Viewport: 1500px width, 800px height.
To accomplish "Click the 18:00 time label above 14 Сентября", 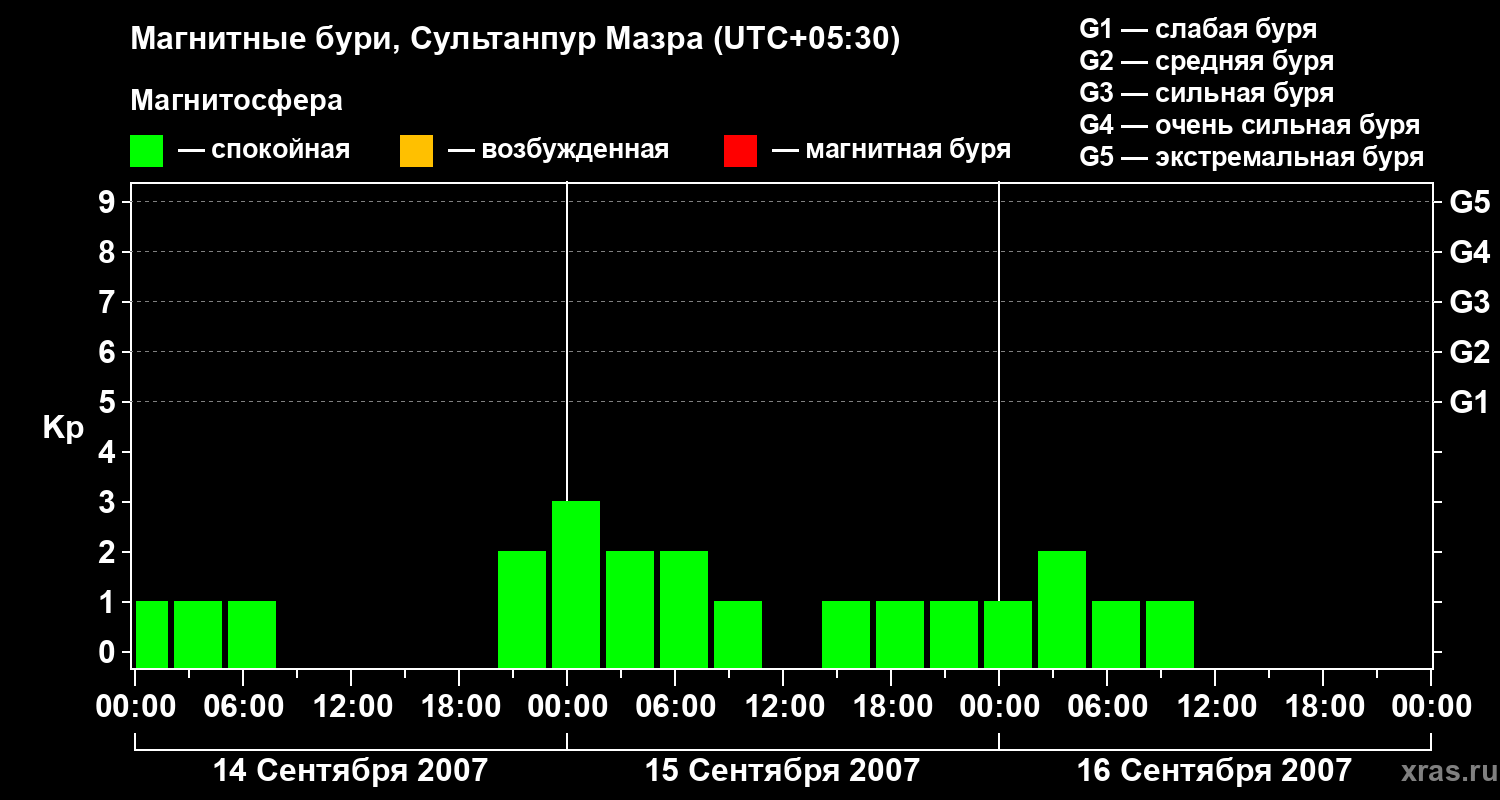I will point(459,707).
